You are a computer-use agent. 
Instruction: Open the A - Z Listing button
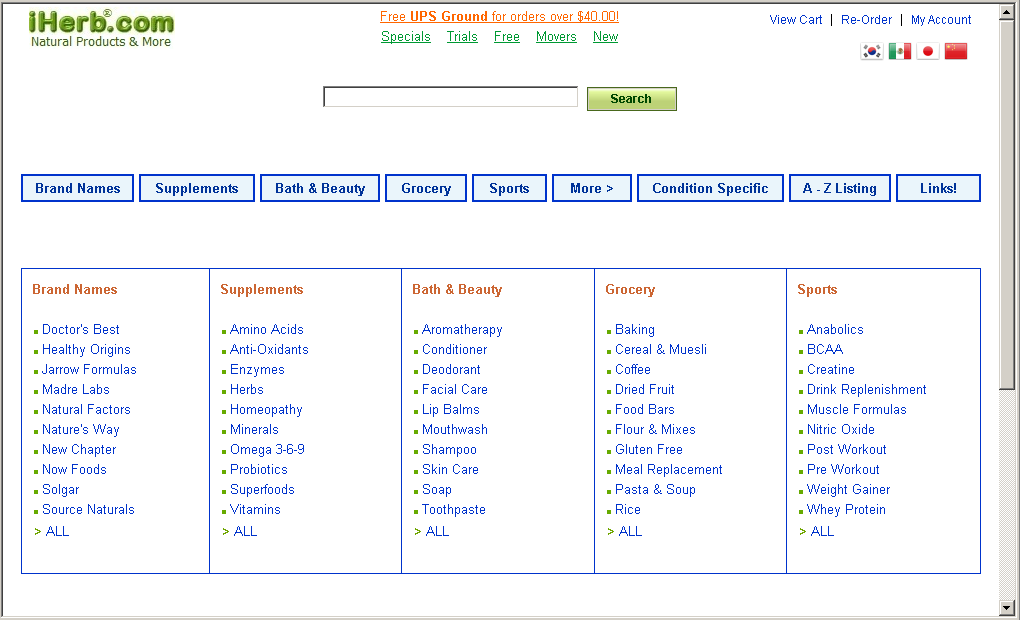pos(839,188)
